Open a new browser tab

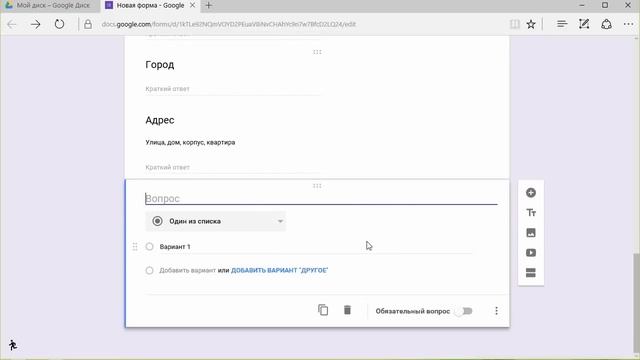pos(209,5)
